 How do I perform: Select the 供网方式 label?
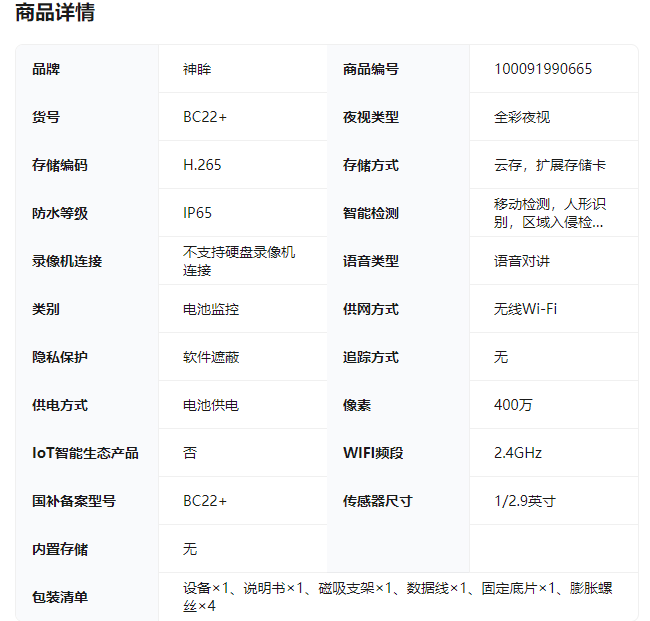click(x=371, y=309)
